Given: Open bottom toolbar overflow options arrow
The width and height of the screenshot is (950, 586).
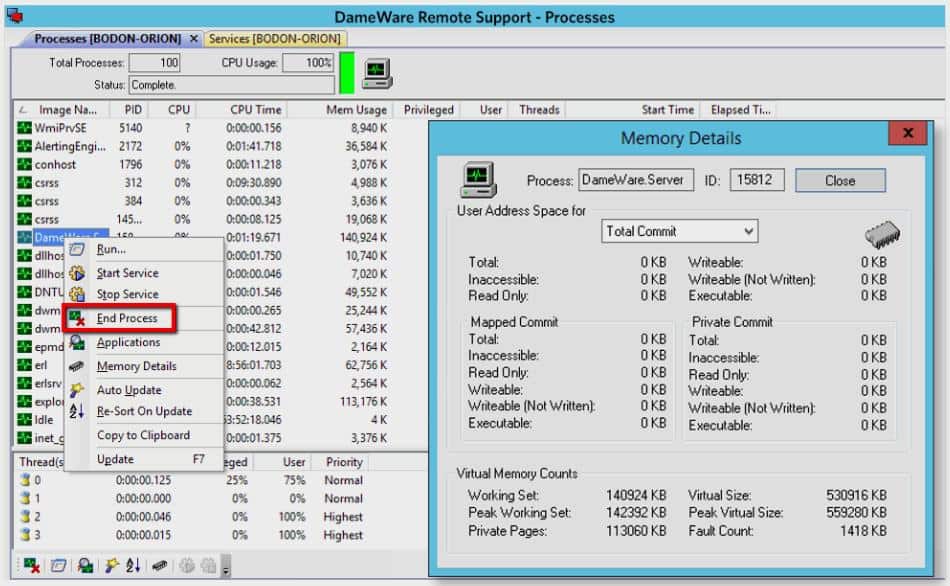Looking at the screenshot, I should [226, 566].
